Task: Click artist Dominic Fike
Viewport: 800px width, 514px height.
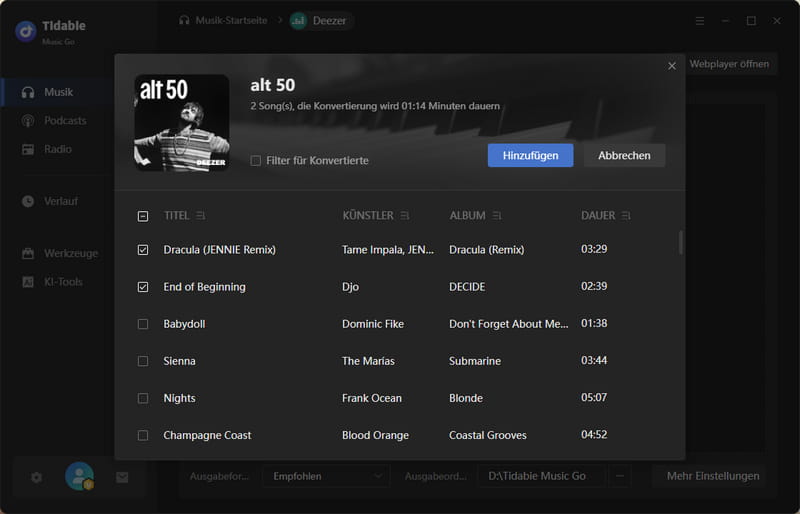Action: tap(372, 324)
